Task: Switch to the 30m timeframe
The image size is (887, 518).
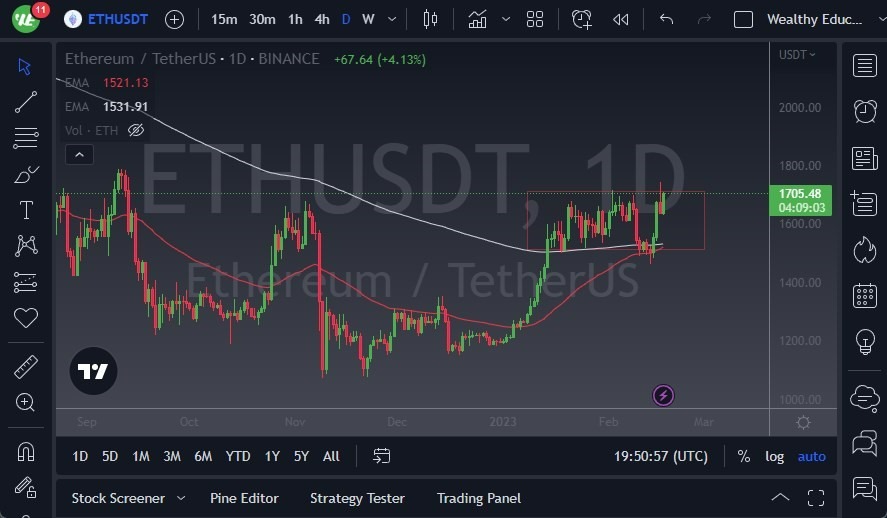Action: pyautogui.click(x=262, y=20)
